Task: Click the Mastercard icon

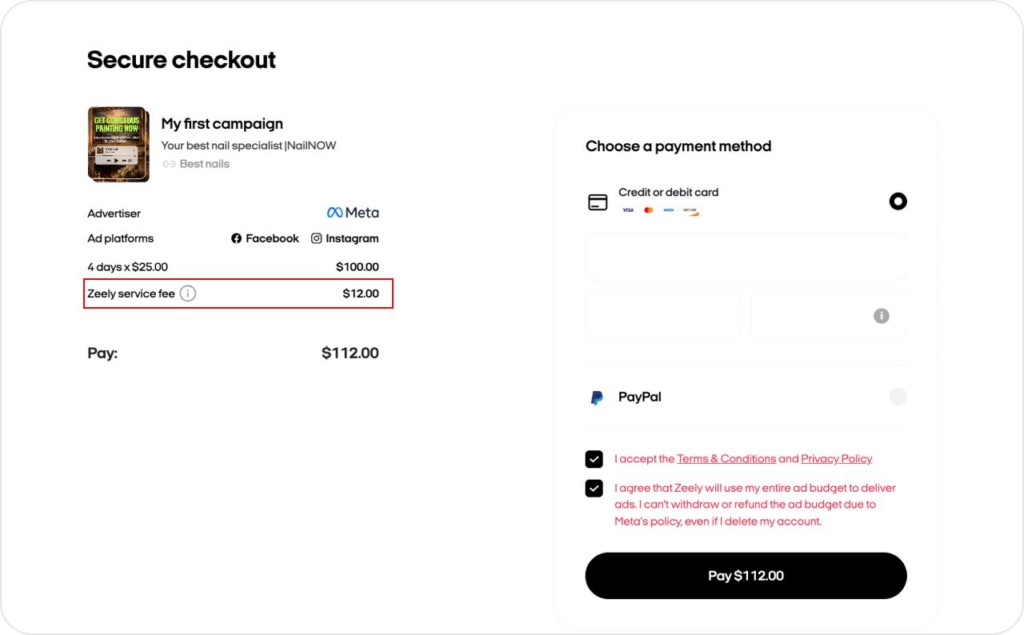Action: (x=649, y=209)
